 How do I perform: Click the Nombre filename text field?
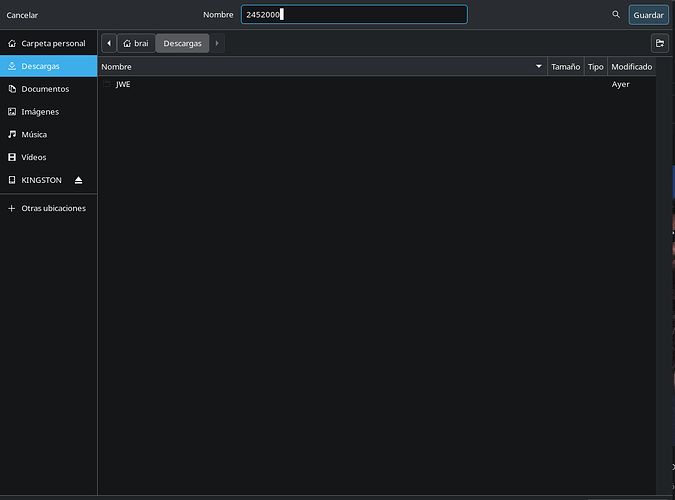353,15
